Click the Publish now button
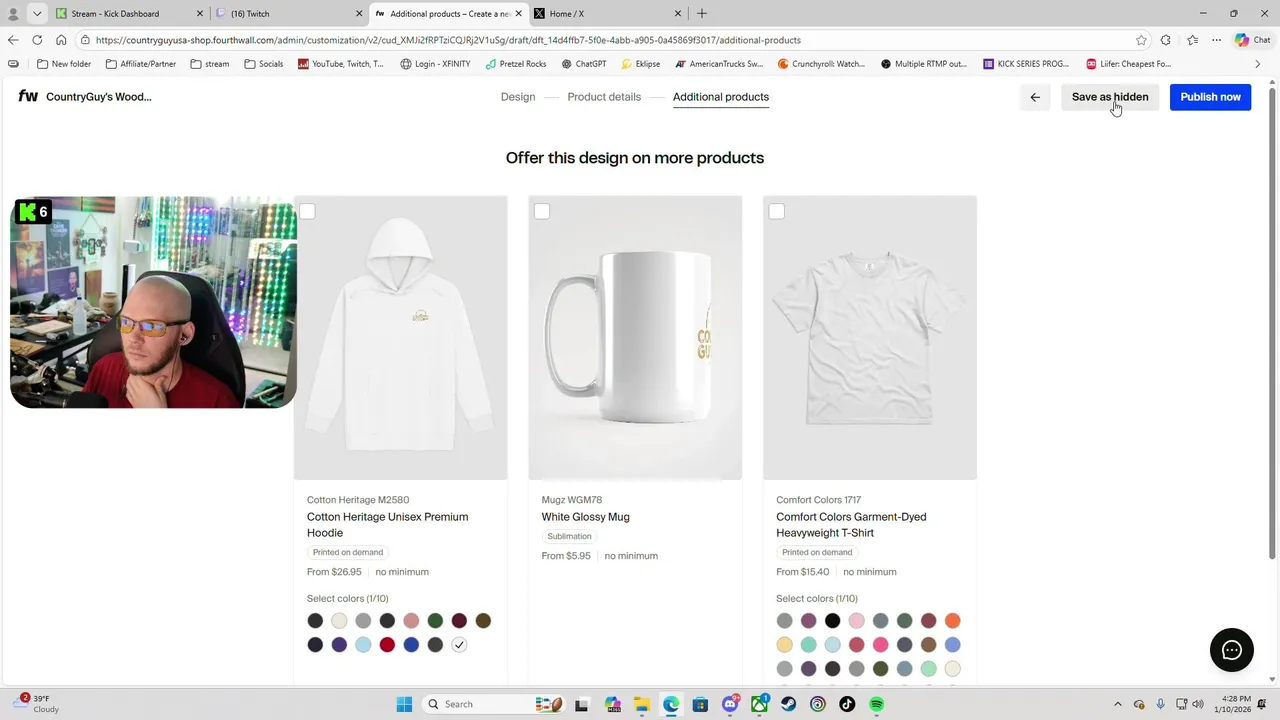This screenshot has width=1280, height=720. click(x=1210, y=97)
